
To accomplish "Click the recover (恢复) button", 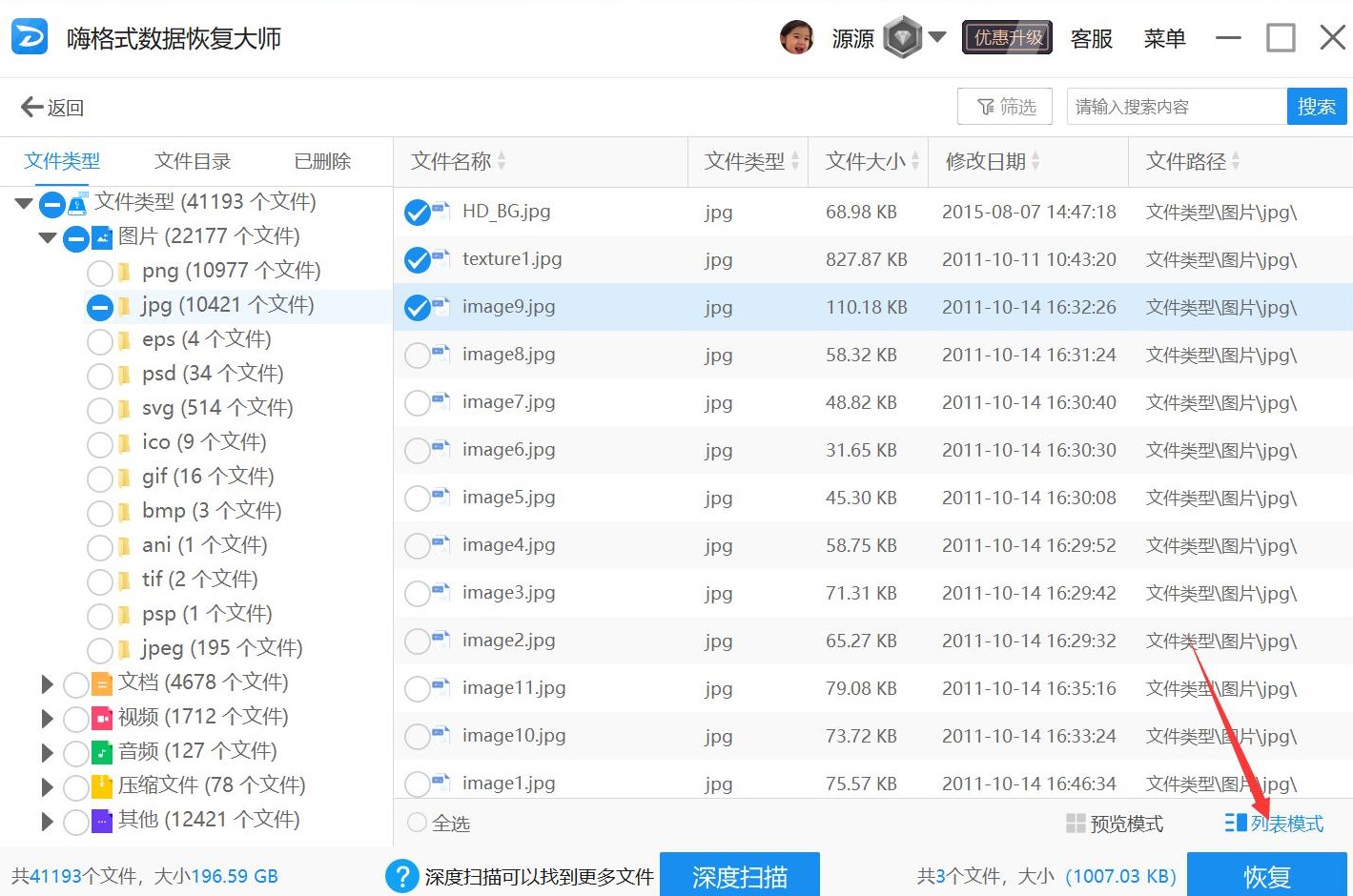I will click(1266, 875).
